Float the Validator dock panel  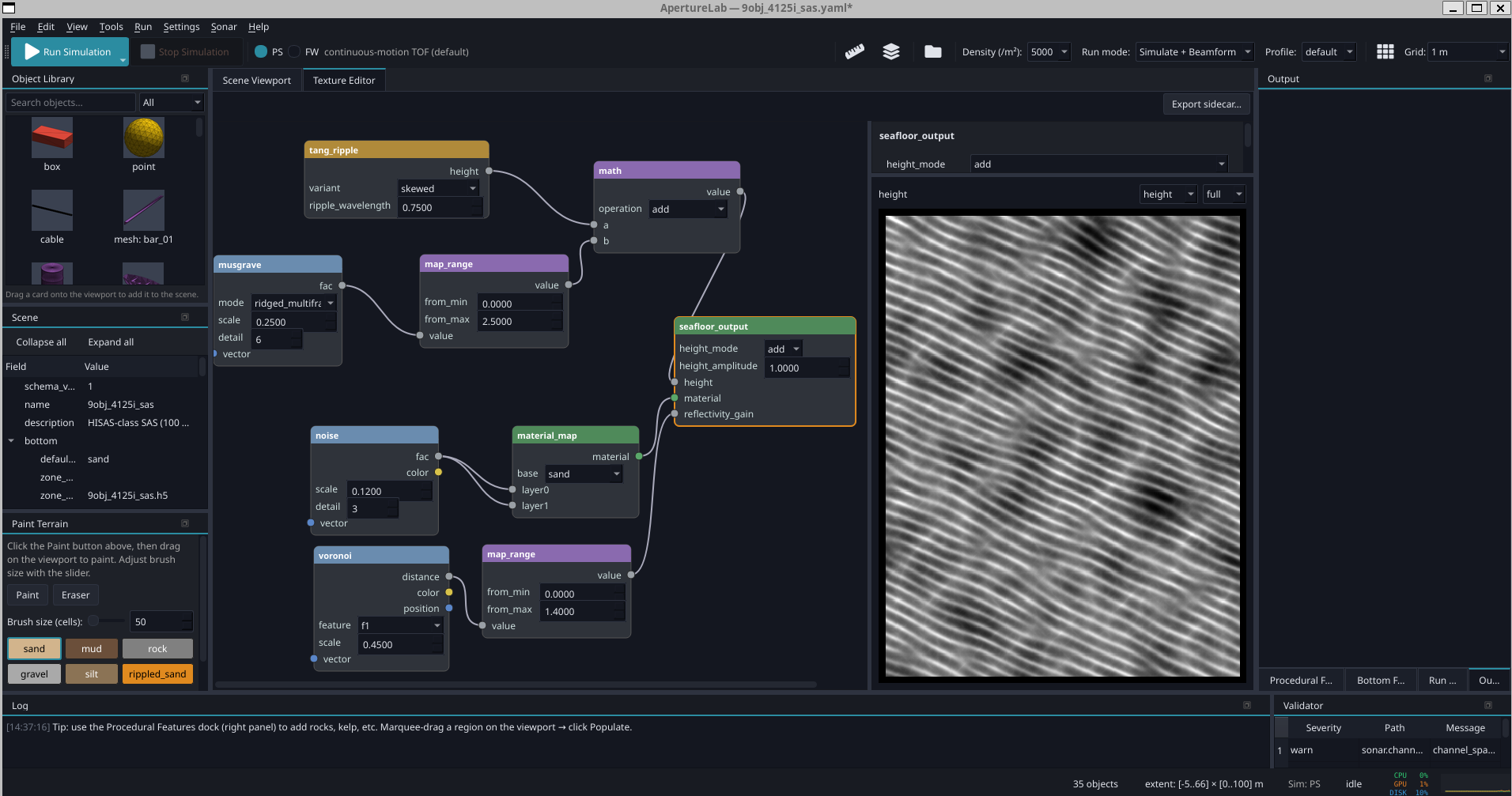pyautogui.click(x=1488, y=705)
